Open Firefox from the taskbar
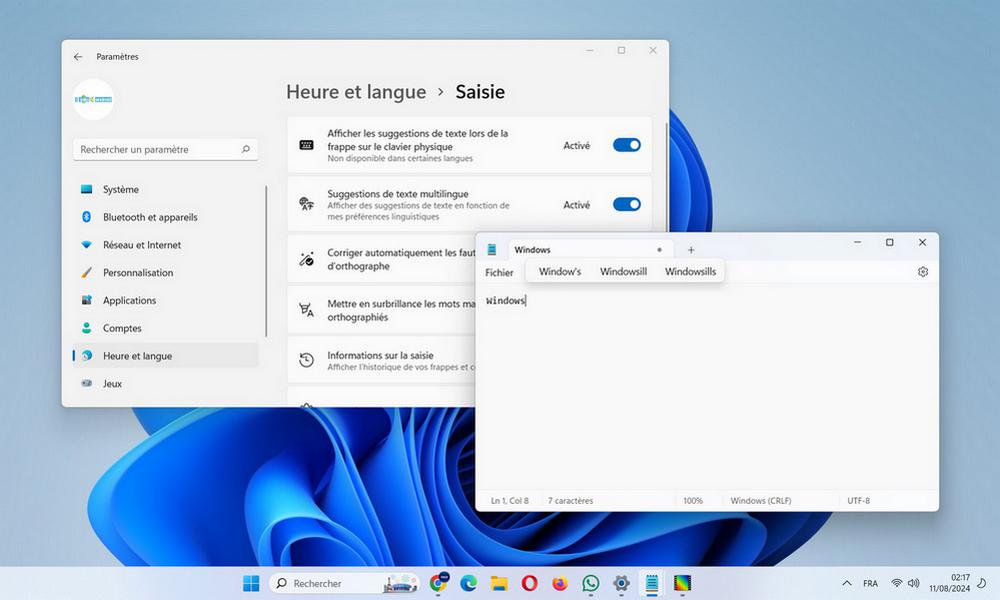This screenshot has width=1000, height=600. coord(560,583)
